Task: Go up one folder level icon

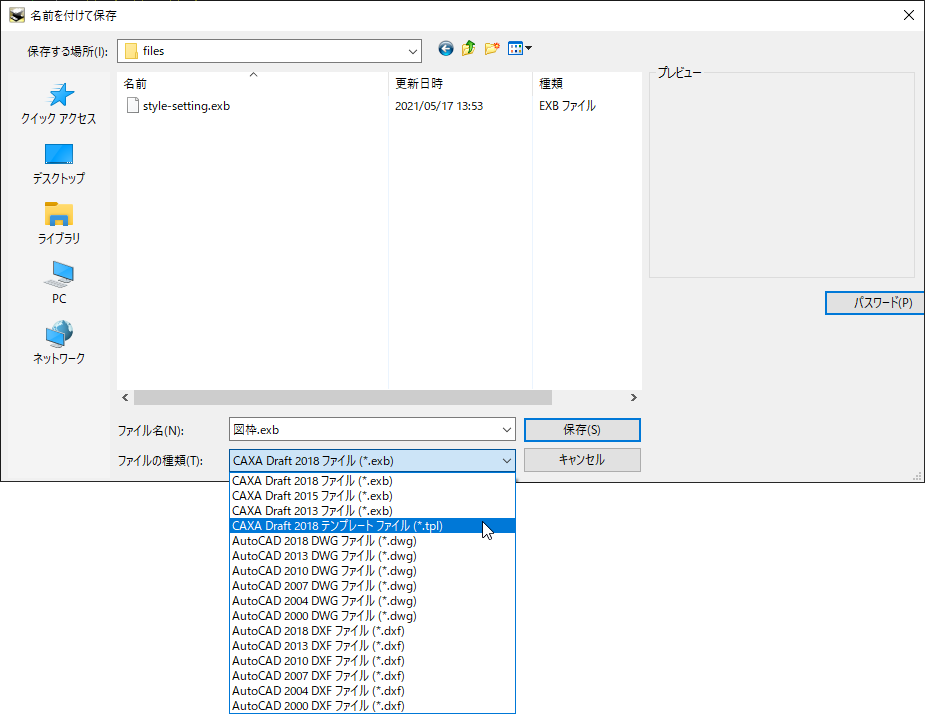Action: coord(468,49)
